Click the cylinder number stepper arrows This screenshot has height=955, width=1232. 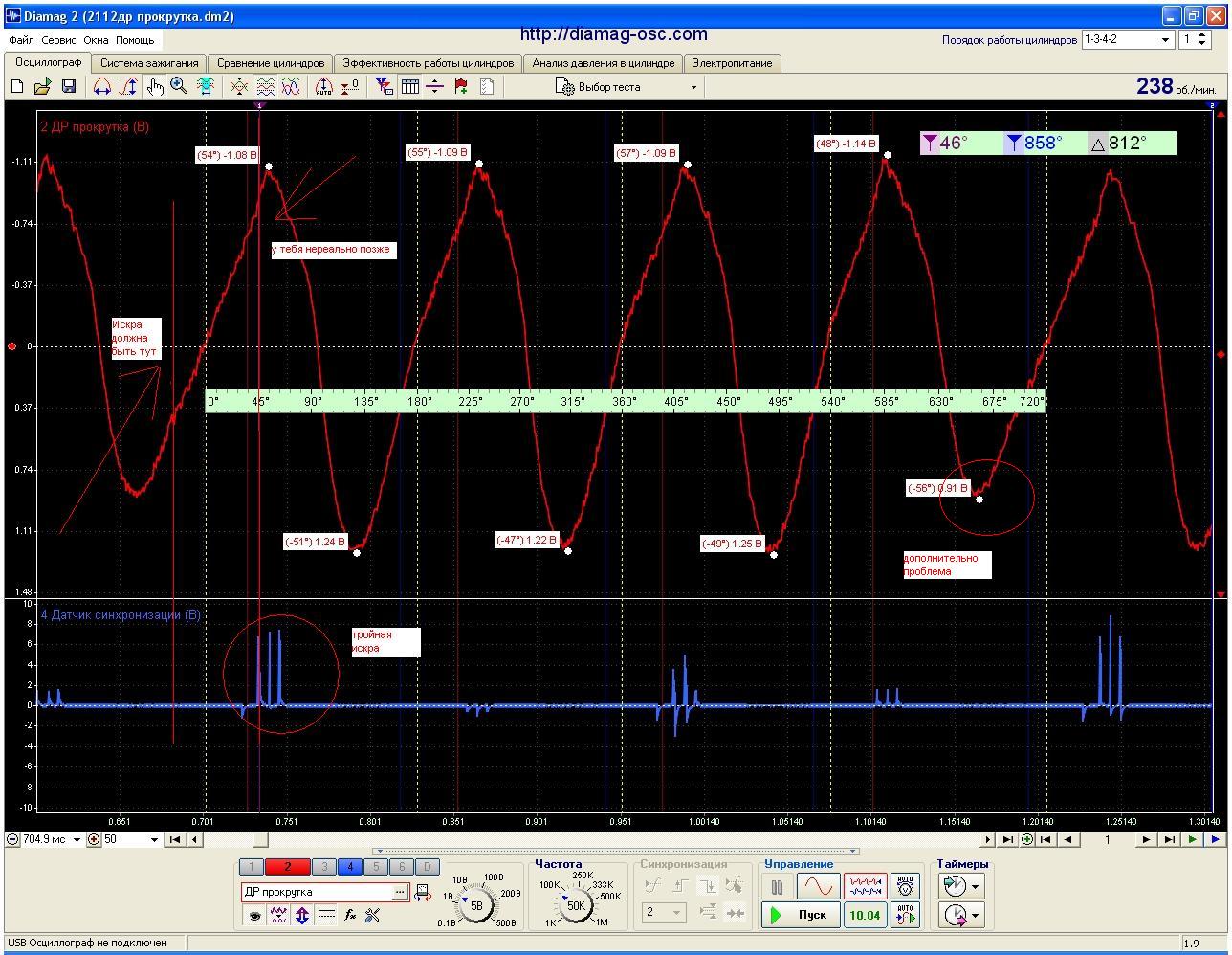coord(1203,39)
